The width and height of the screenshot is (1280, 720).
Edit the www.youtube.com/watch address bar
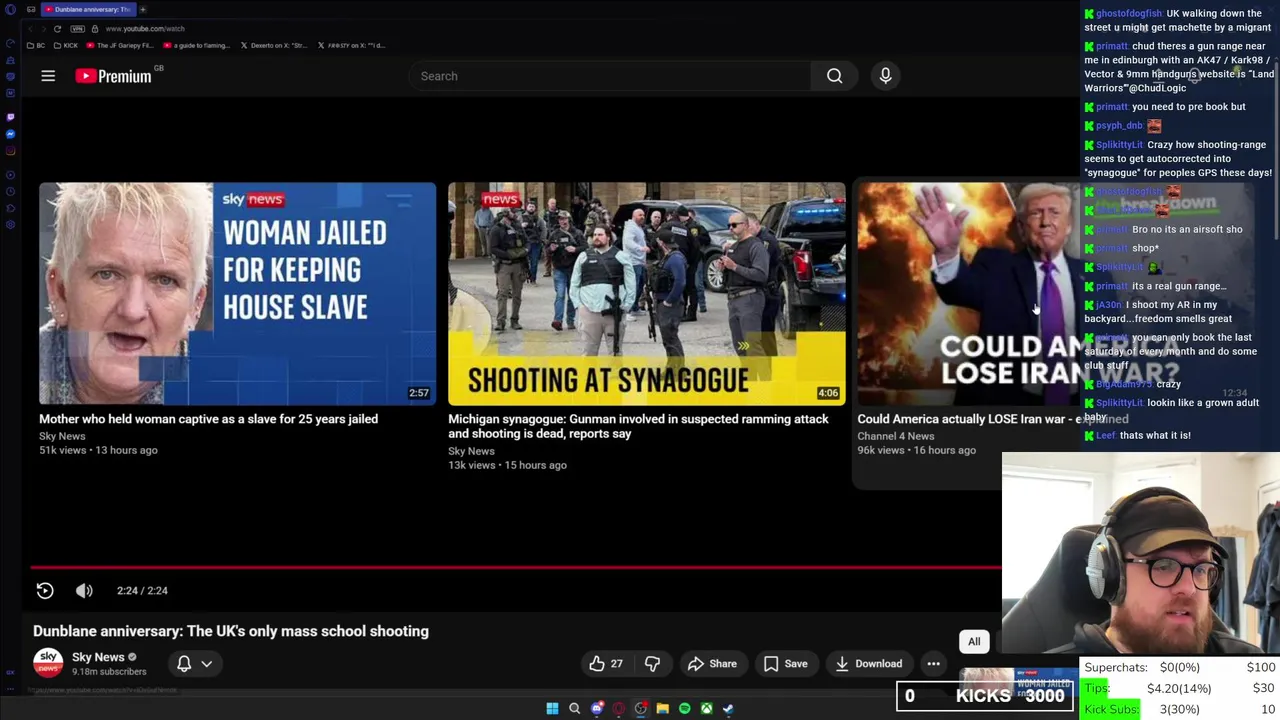coord(145,29)
